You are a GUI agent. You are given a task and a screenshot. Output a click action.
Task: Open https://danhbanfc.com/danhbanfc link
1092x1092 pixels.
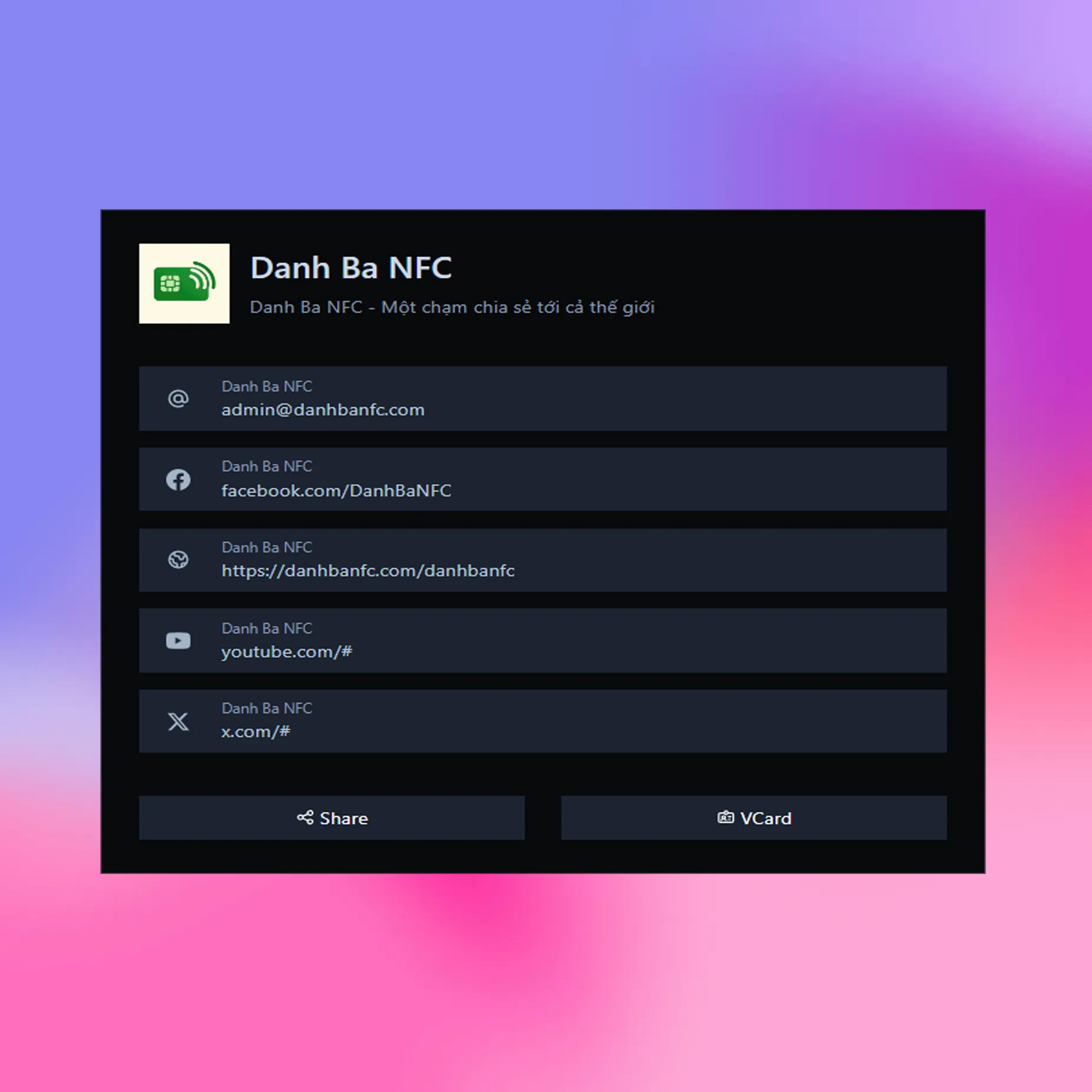point(543,560)
